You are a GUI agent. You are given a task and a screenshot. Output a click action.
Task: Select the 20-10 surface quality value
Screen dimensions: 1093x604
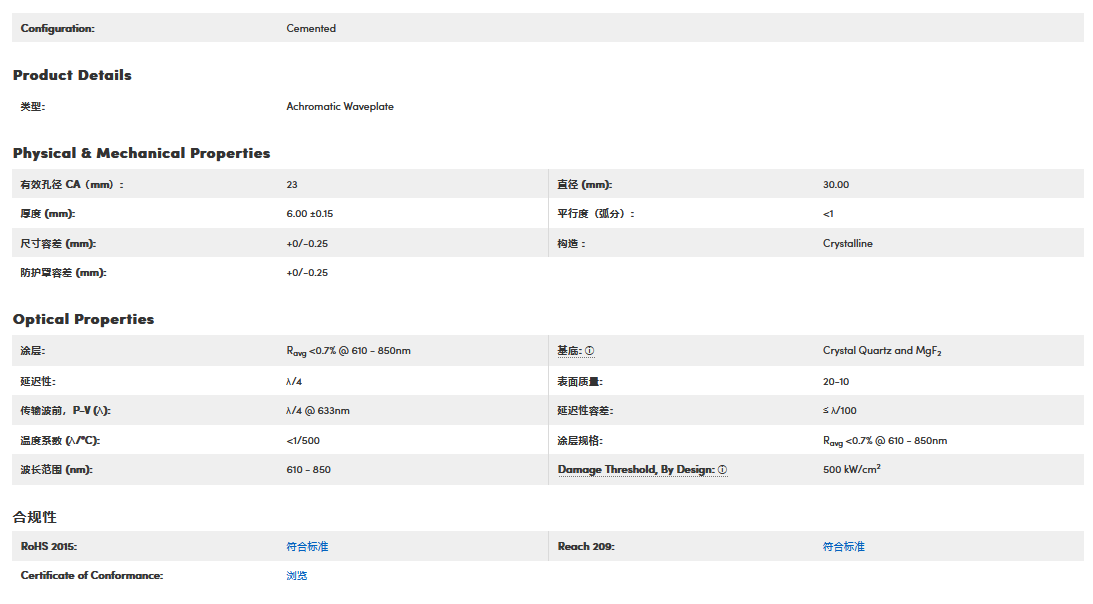coord(836,382)
